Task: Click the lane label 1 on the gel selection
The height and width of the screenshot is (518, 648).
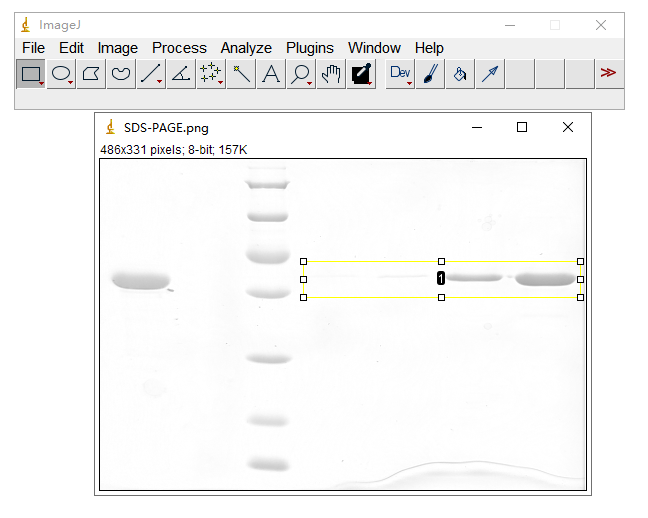Action: coord(441,279)
